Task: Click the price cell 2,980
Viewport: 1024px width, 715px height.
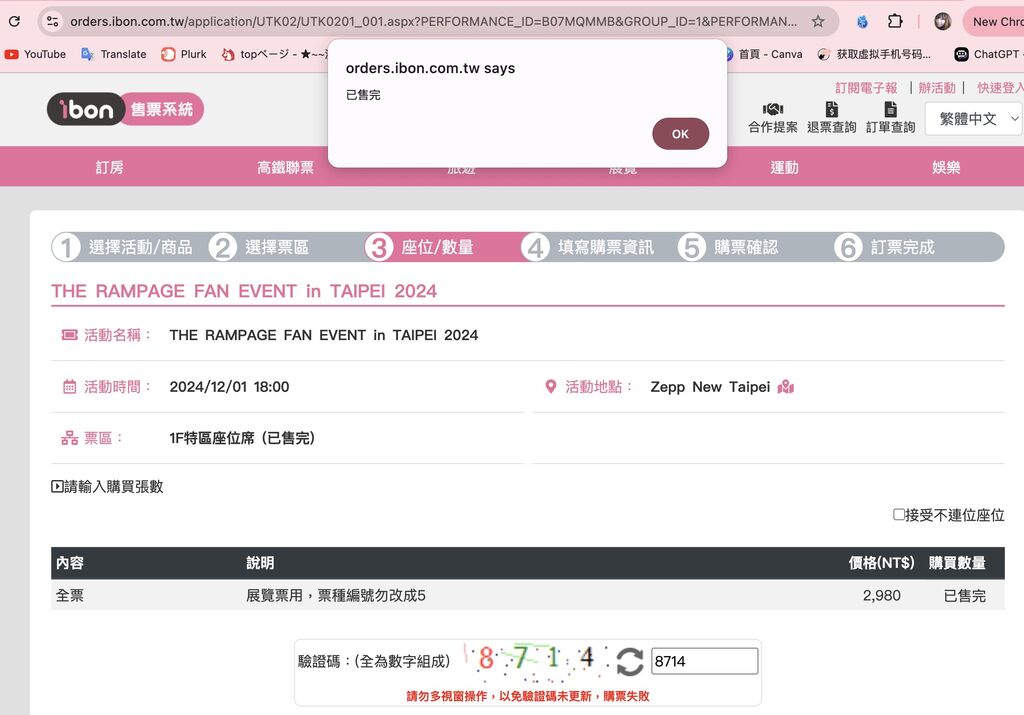Action: pyautogui.click(x=882, y=596)
